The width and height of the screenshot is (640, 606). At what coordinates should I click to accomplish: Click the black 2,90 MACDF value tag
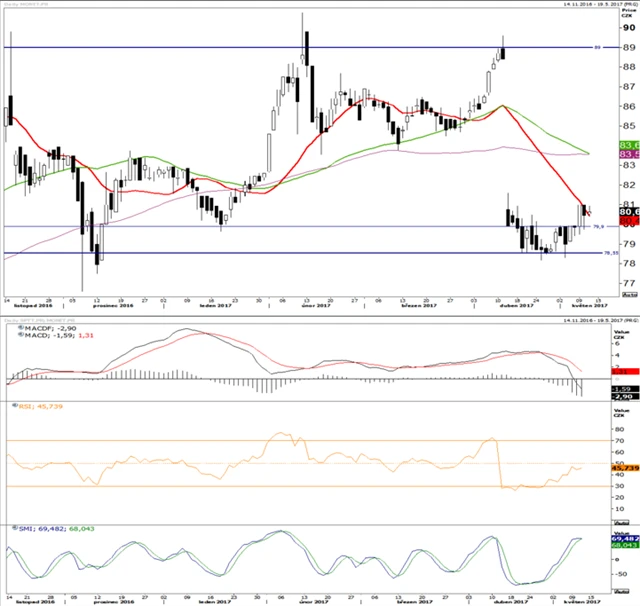[629, 397]
